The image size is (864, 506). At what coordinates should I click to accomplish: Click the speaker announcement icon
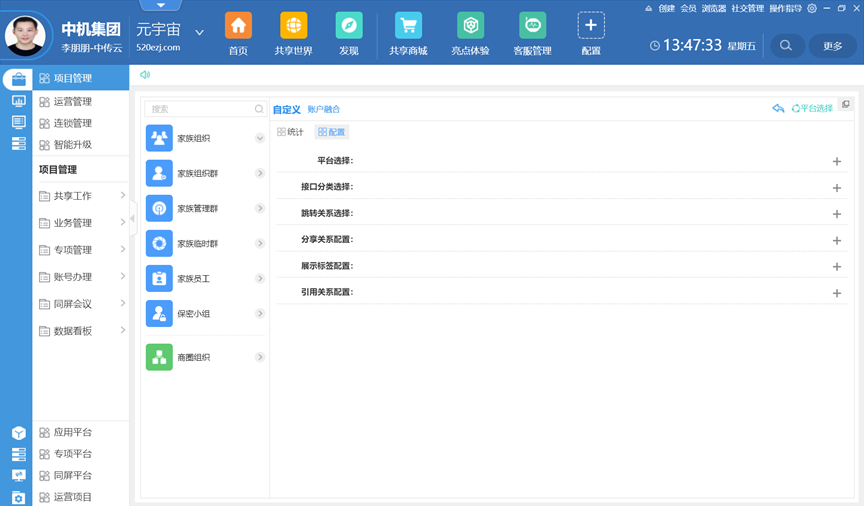[145, 75]
